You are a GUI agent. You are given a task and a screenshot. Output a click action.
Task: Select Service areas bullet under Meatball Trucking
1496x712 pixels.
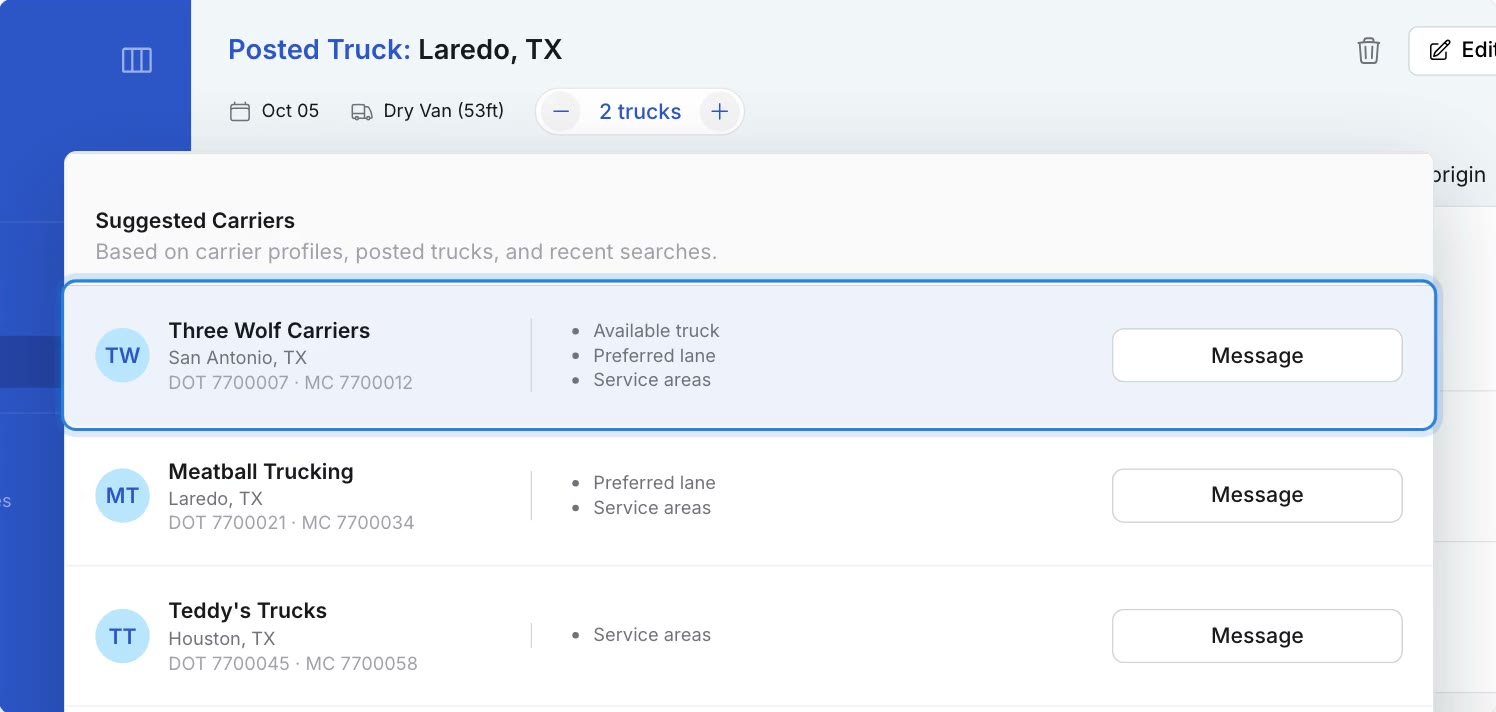pyautogui.click(x=652, y=508)
